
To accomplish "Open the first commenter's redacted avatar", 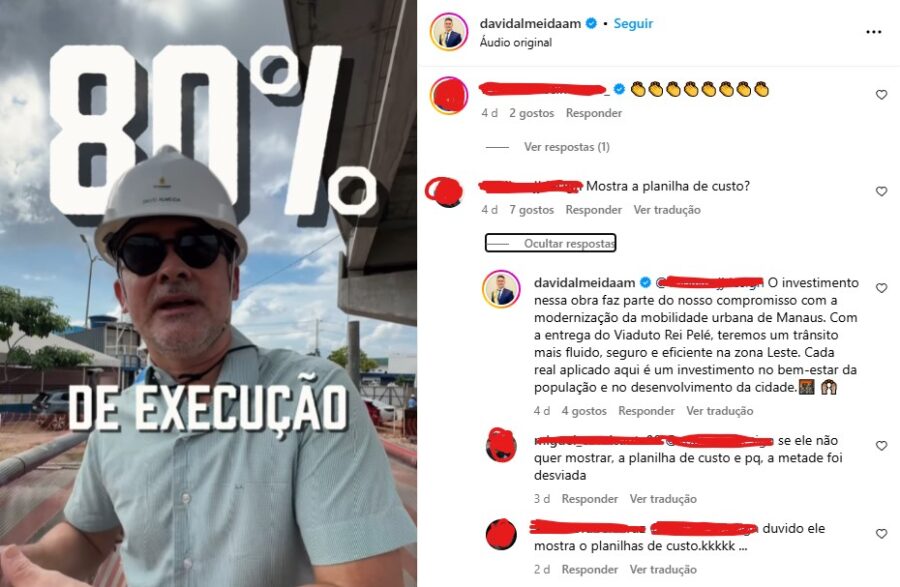I will (x=449, y=95).
